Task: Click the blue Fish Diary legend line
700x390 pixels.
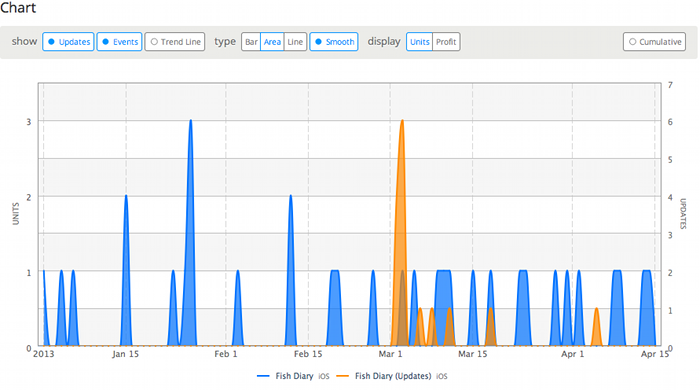Action: (x=263, y=376)
